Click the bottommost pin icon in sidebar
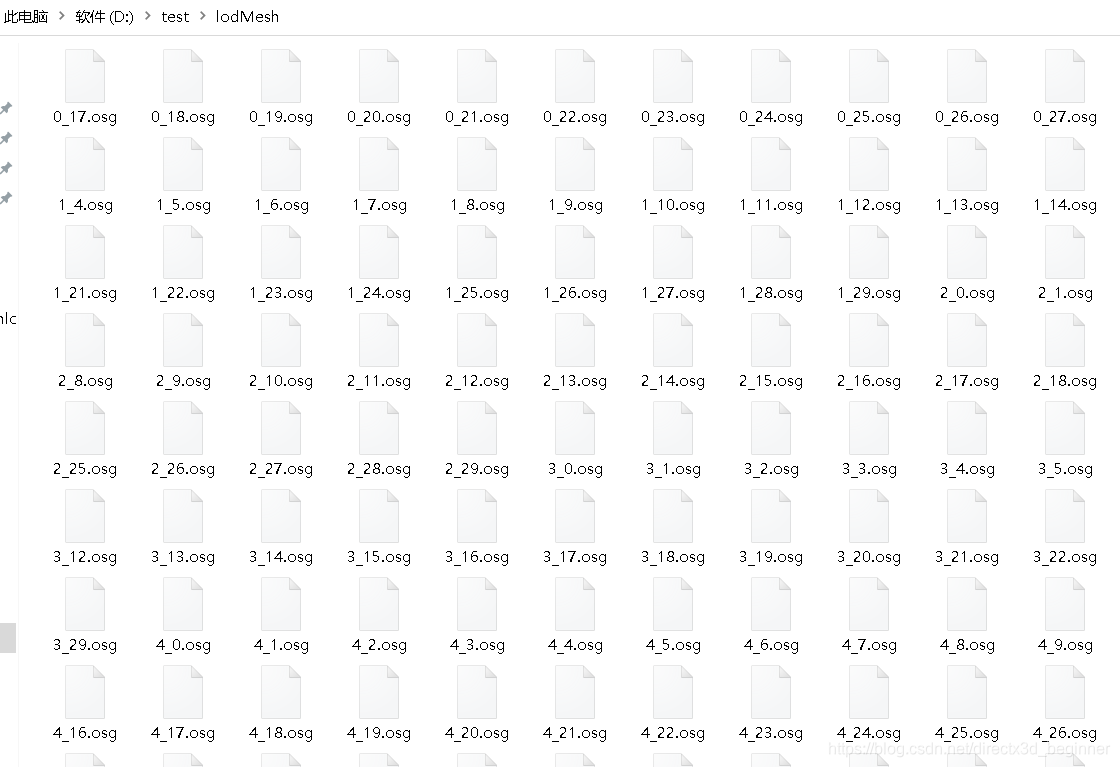This screenshot has height=767, width=1120. coord(6,198)
